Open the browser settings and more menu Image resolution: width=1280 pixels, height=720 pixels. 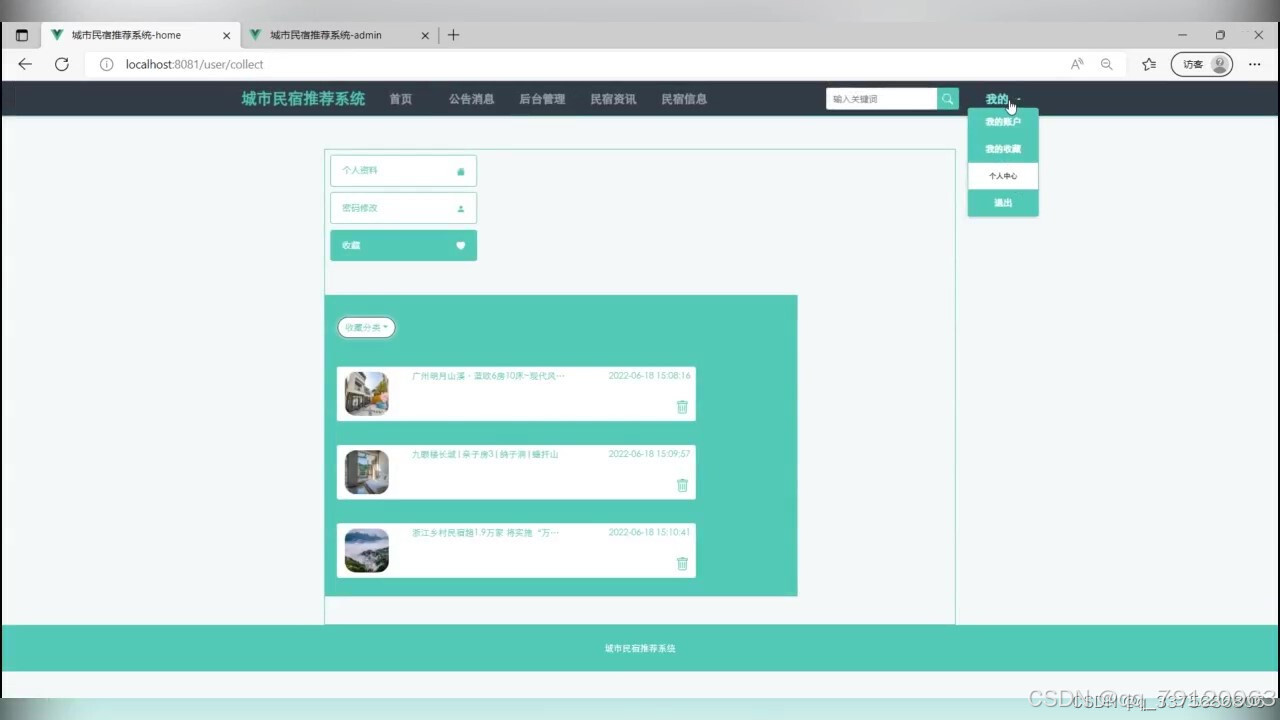(x=1255, y=64)
